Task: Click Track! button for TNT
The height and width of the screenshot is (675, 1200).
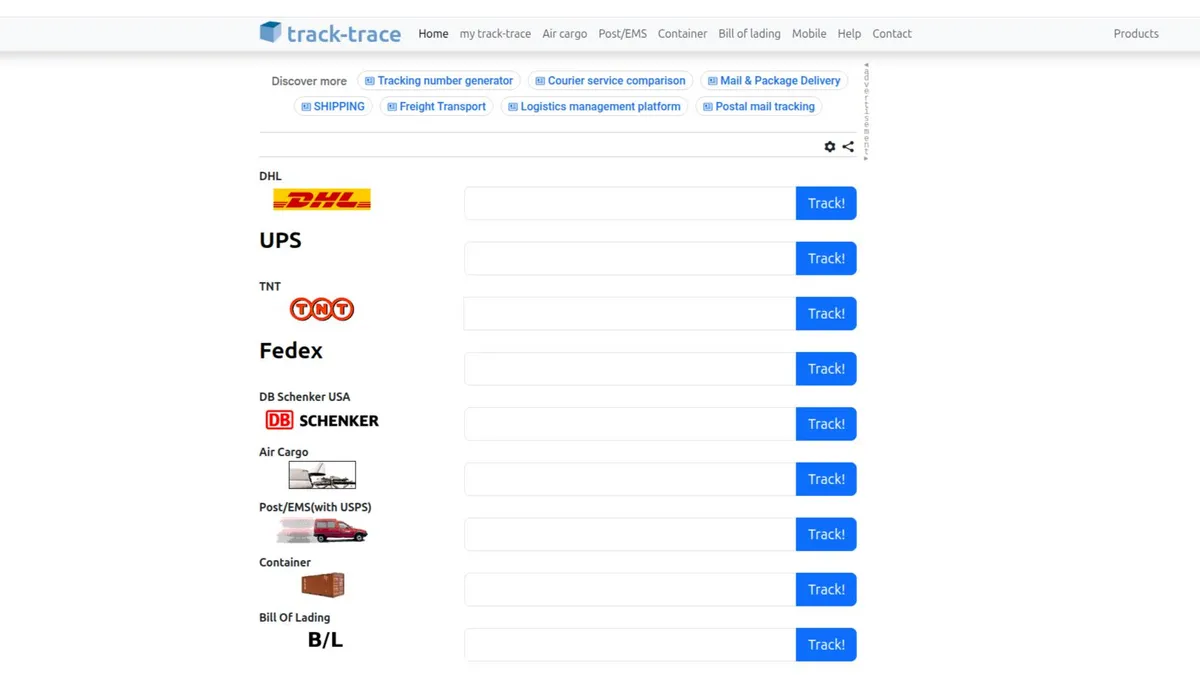Action: coord(826,313)
